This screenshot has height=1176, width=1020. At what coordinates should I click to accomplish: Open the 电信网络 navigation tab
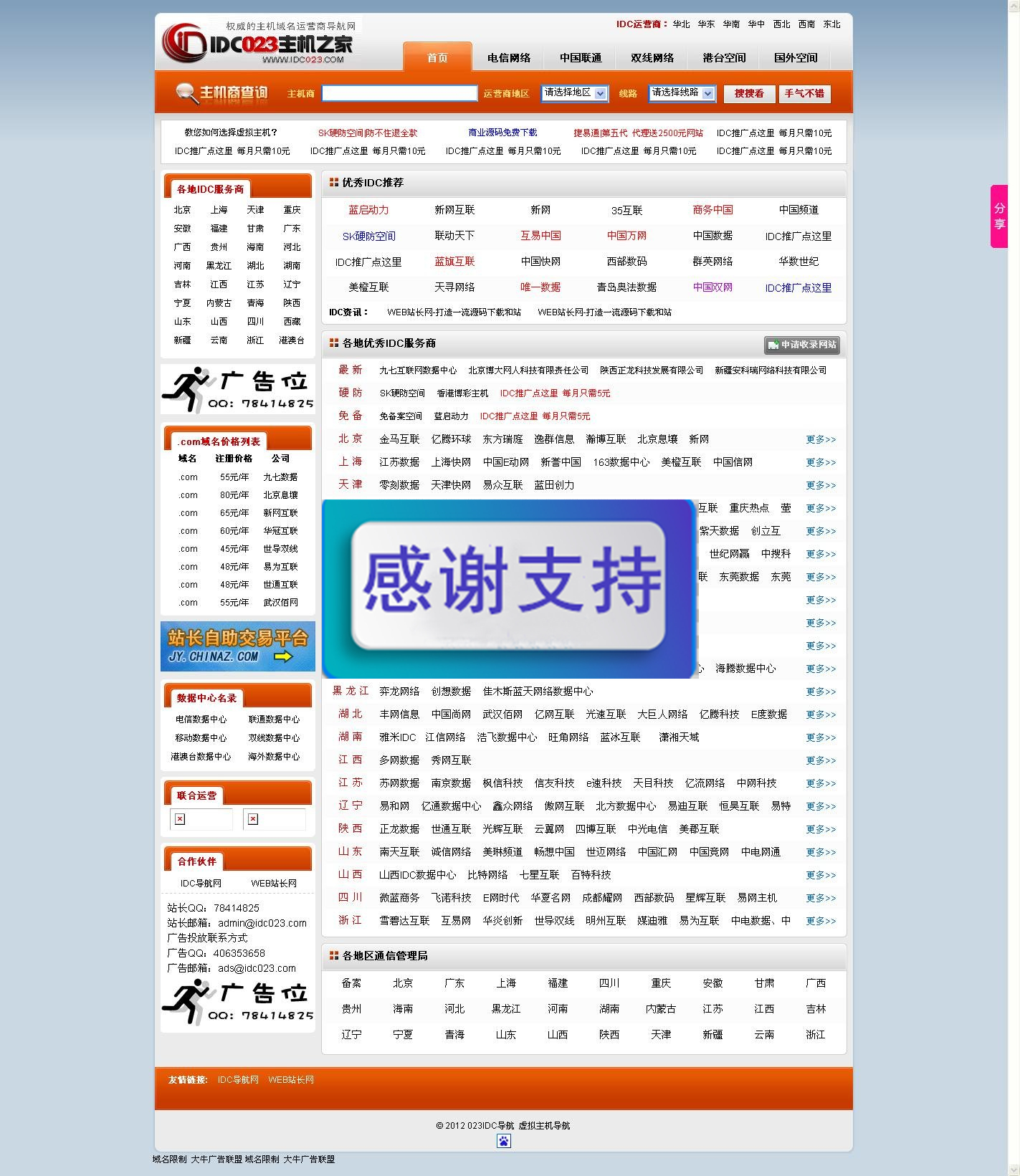(509, 58)
